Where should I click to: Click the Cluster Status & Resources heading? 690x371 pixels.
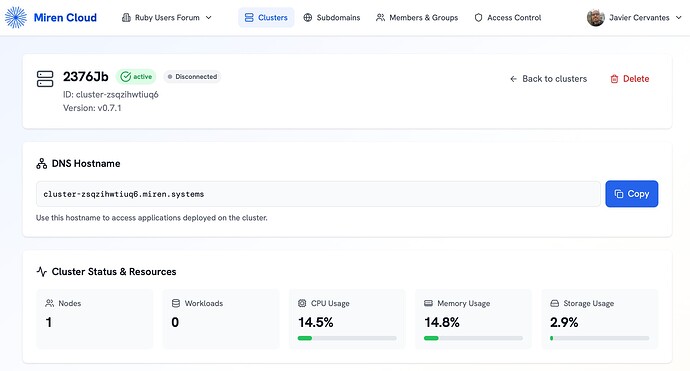(x=114, y=272)
